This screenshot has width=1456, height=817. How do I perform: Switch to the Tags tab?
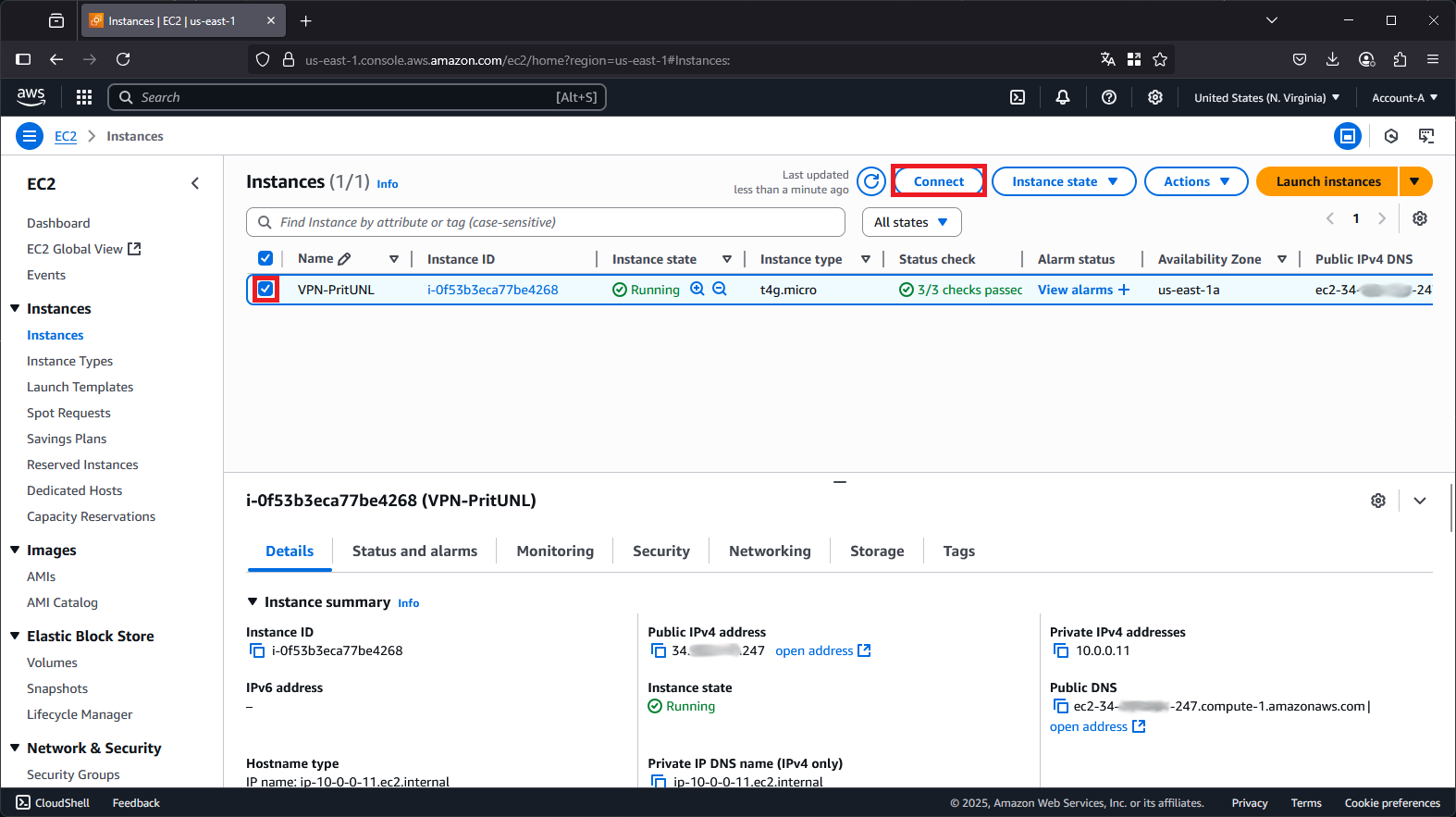click(x=959, y=551)
